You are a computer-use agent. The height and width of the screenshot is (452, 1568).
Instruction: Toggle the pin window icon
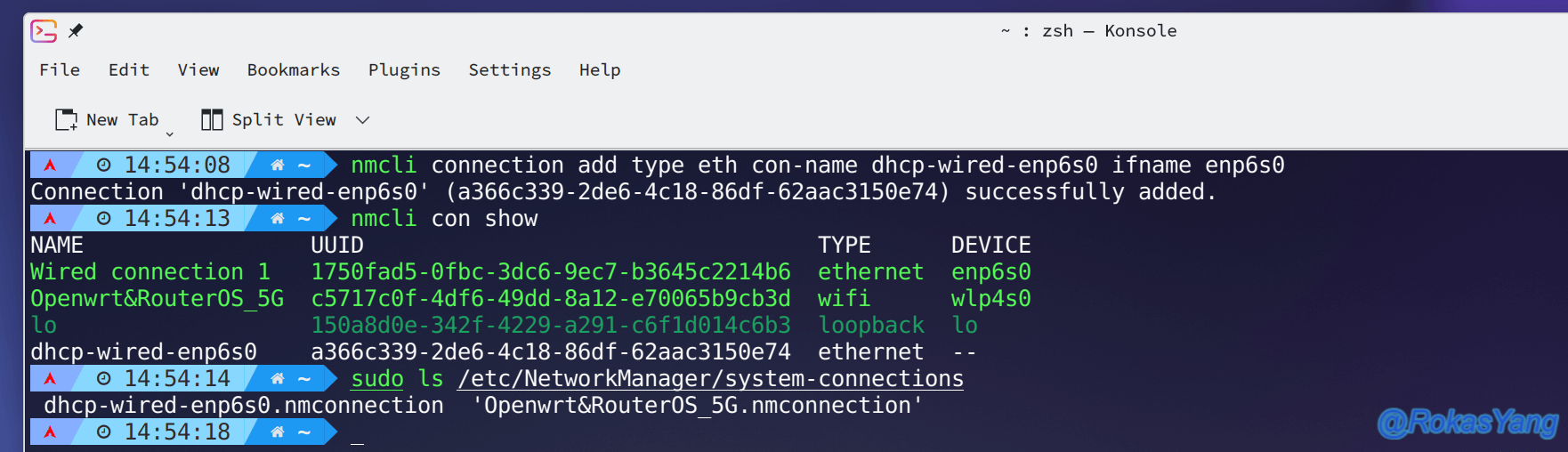point(76,31)
